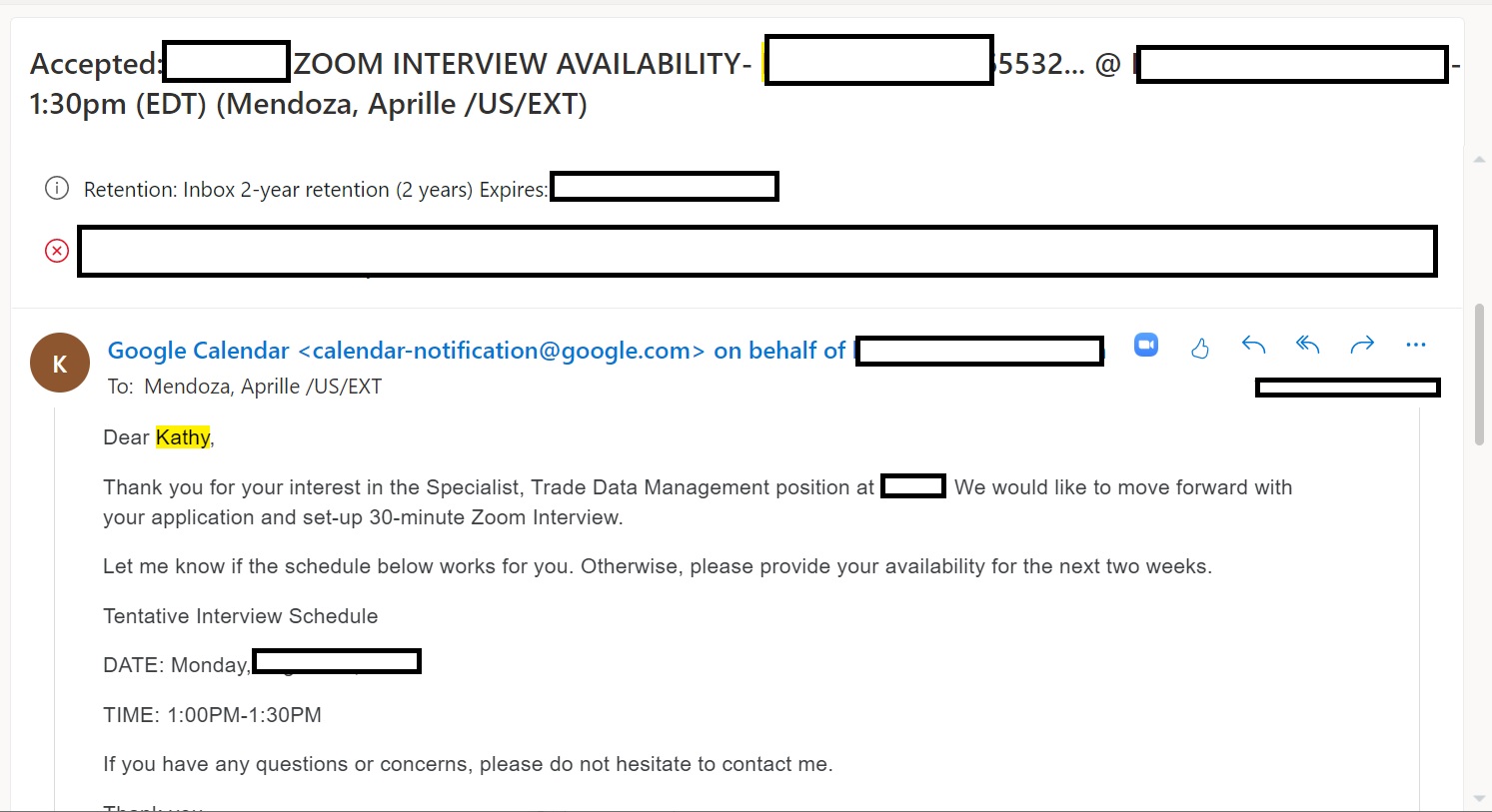1492x812 pixels.
Task: Click the info icon beside Retention
Action: [x=57, y=189]
